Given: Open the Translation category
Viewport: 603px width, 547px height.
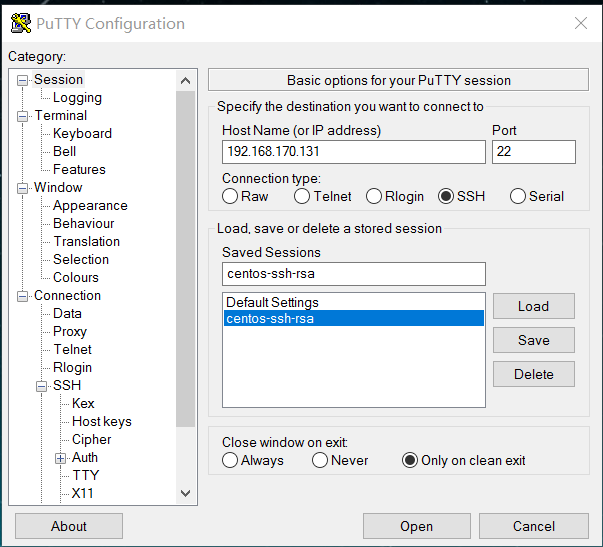Looking at the screenshot, I should pyautogui.click(x=87, y=242).
